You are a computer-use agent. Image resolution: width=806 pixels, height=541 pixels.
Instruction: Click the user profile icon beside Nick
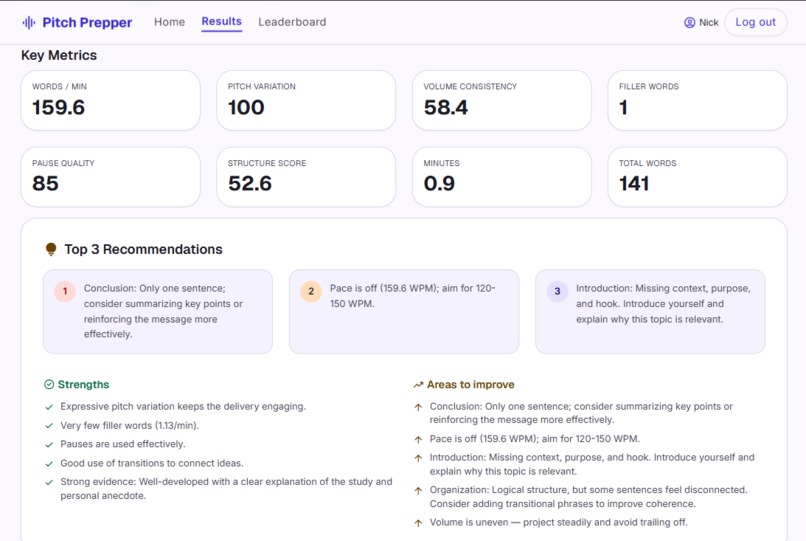[689, 23]
